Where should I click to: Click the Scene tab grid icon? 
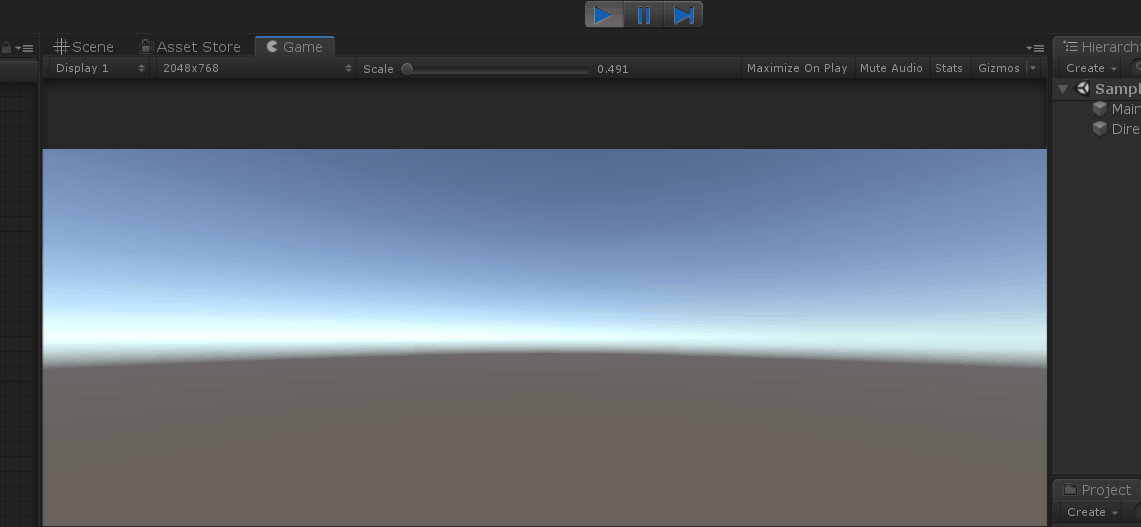(x=61, y=47)
